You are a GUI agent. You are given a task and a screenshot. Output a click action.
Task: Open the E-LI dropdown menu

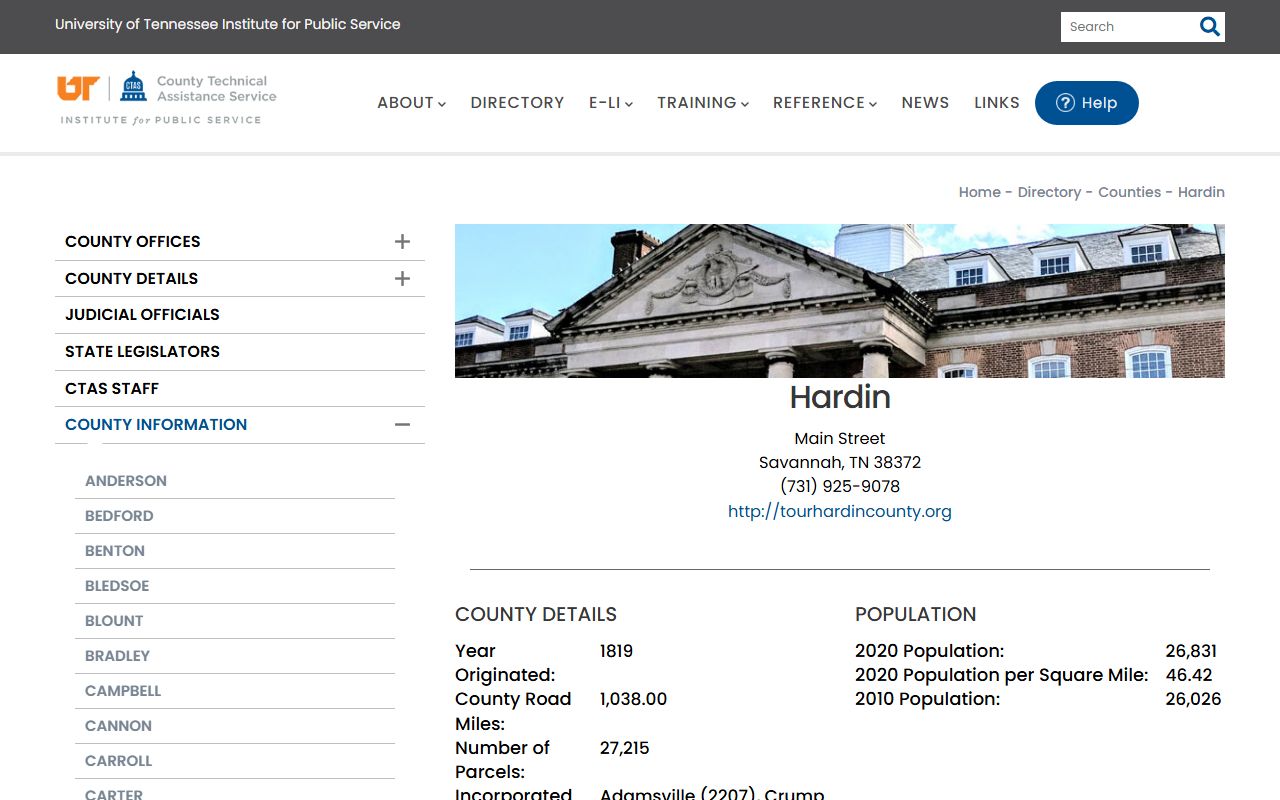[x=611, y=103]
